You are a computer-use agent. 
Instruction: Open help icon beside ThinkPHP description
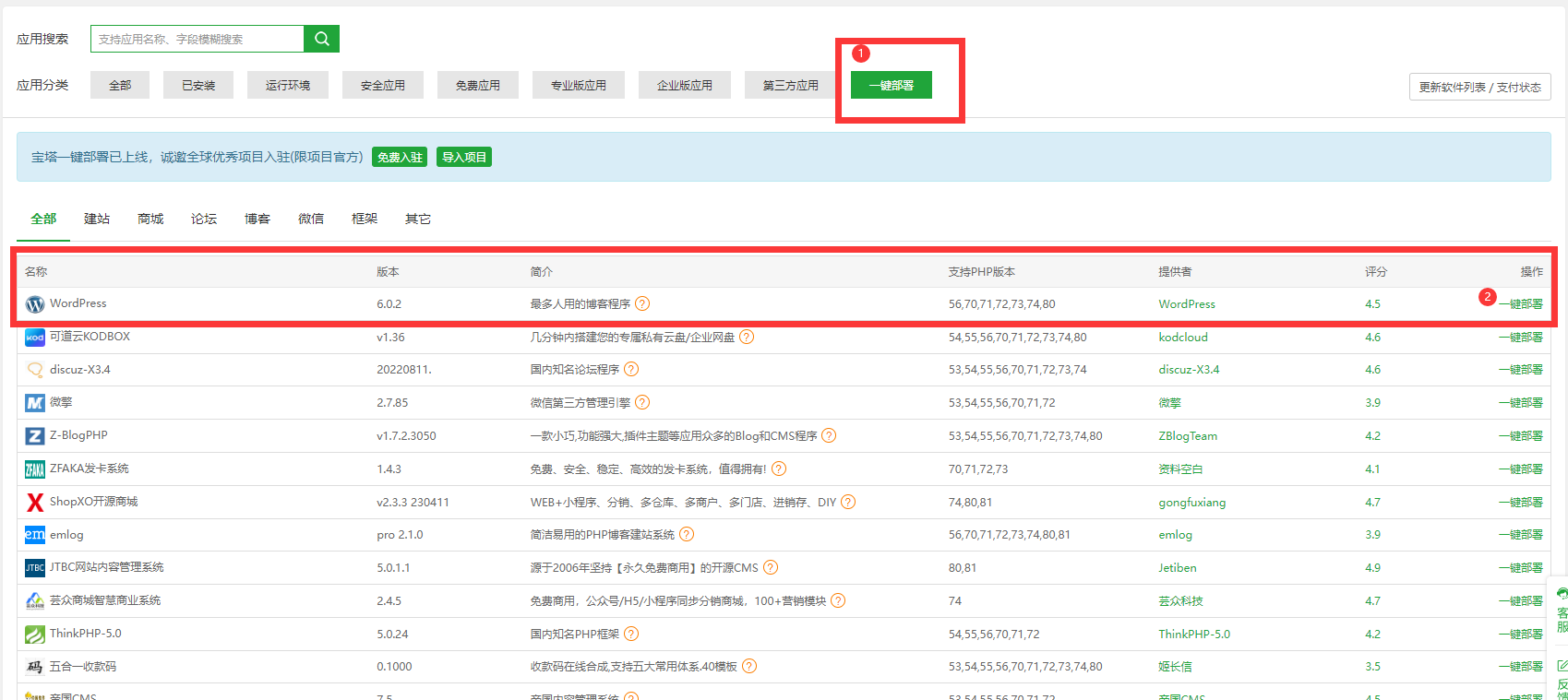point(631,634)
